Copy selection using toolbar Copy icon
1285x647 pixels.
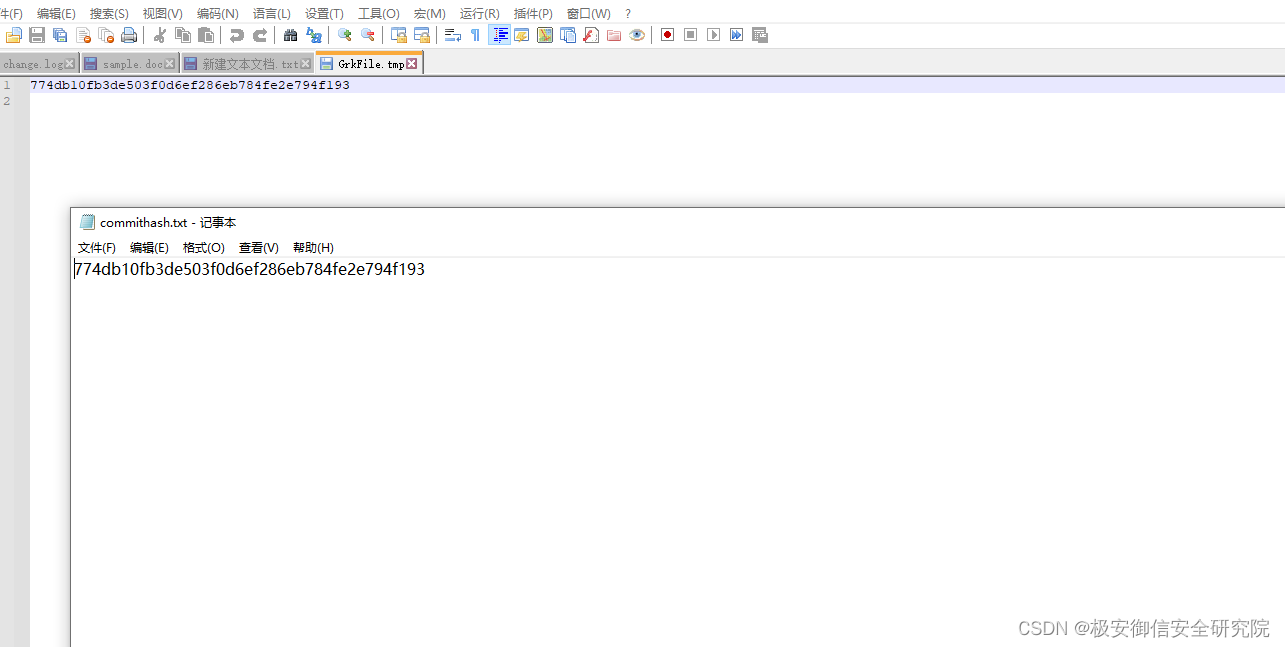tap(183, 35)
